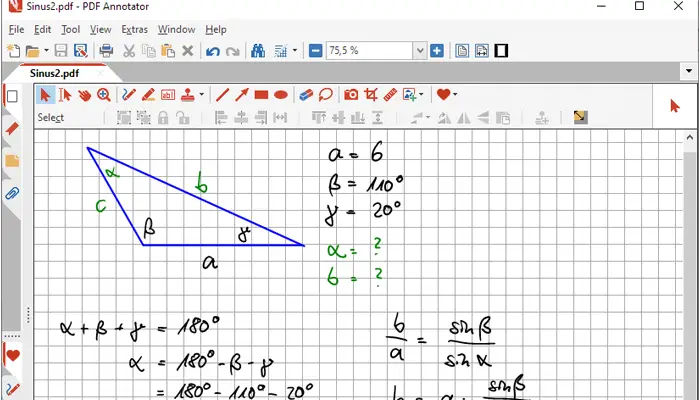Open the File menu
This screenshot has height=400, width=700.
pyautogui.click(x=17, y=29)
